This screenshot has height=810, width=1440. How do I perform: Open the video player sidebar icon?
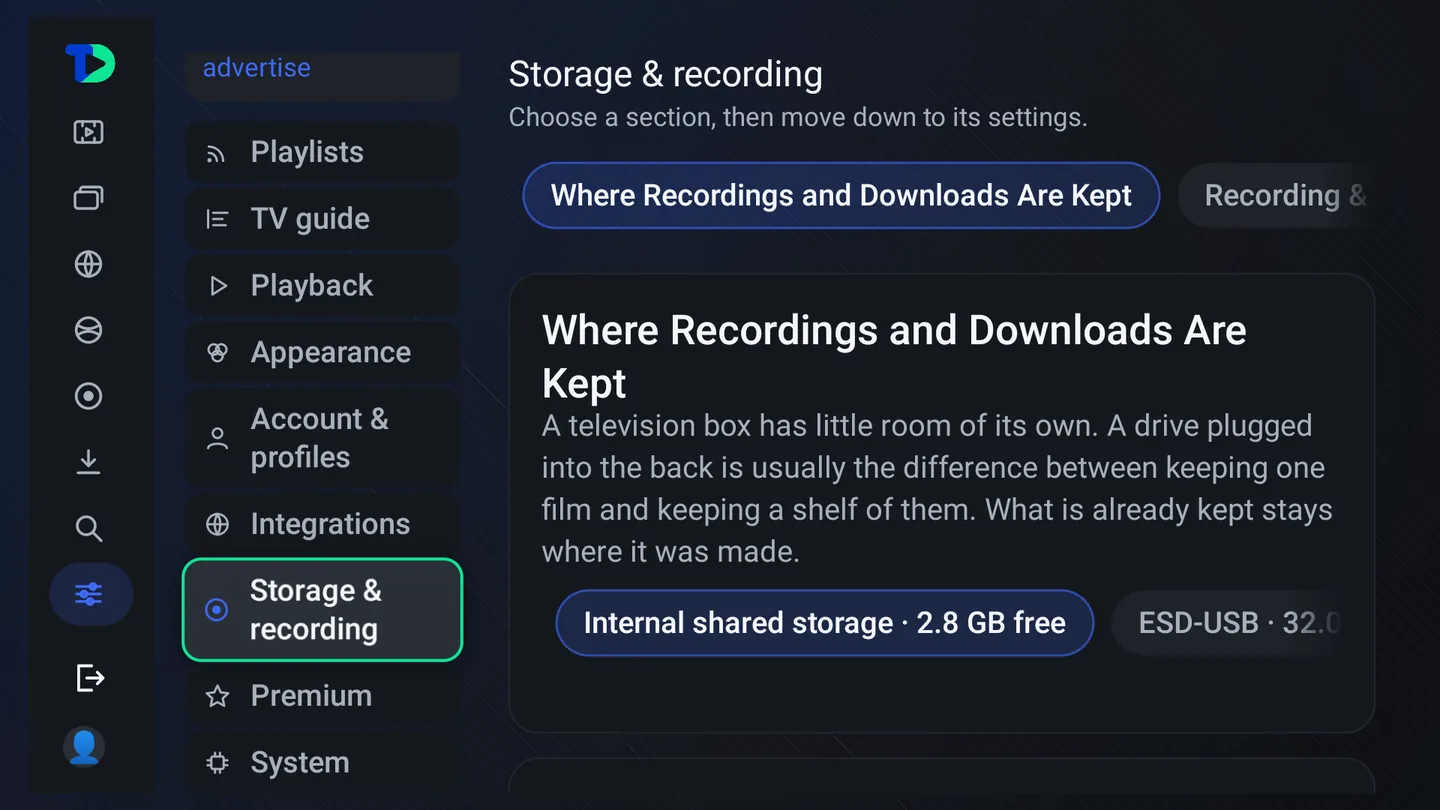coord(89,131)
